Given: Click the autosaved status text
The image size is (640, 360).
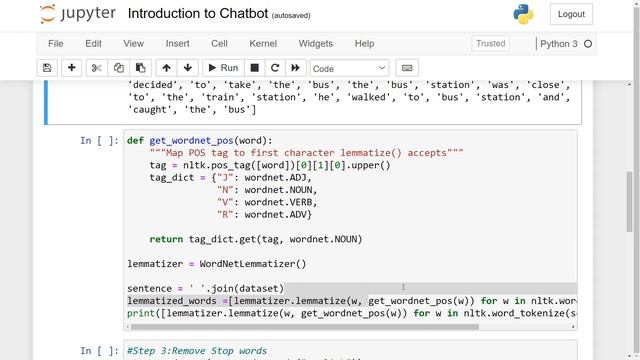Looking at the screenshot, I should tap(291, 16).
